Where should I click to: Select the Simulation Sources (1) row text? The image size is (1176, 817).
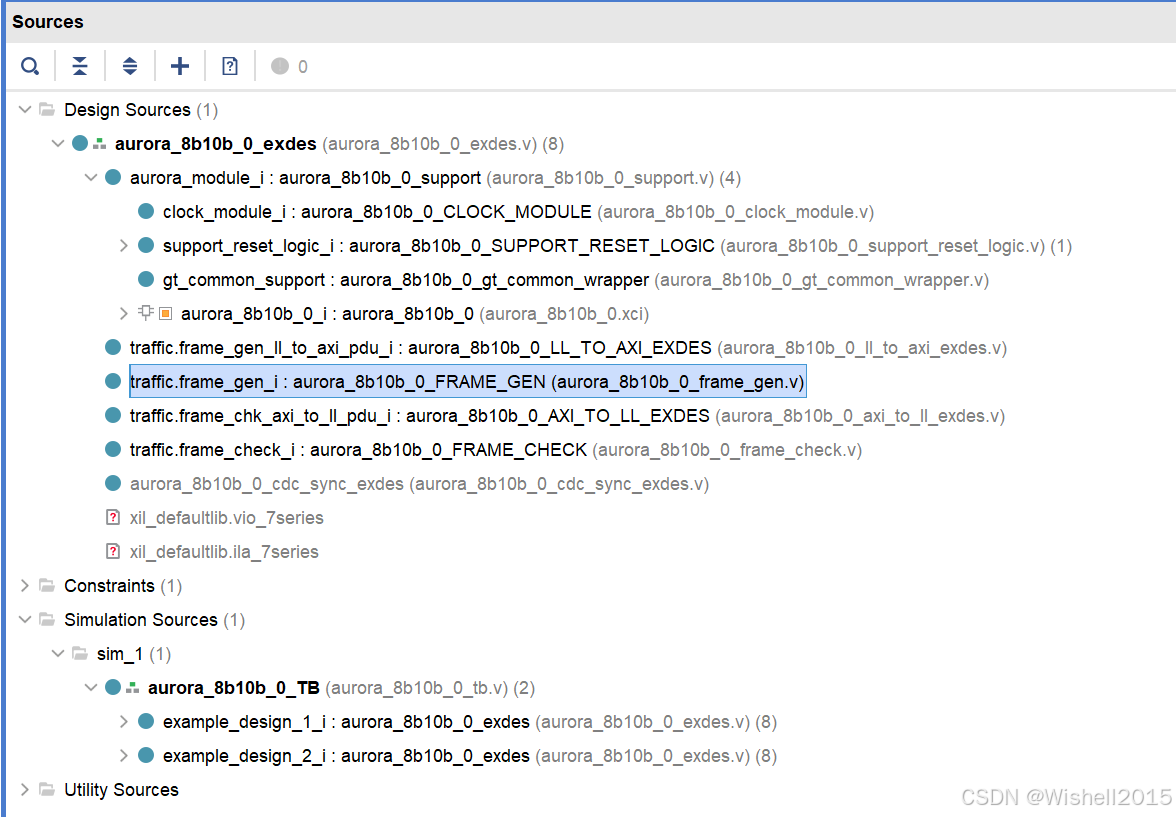(x=154, y=620)
